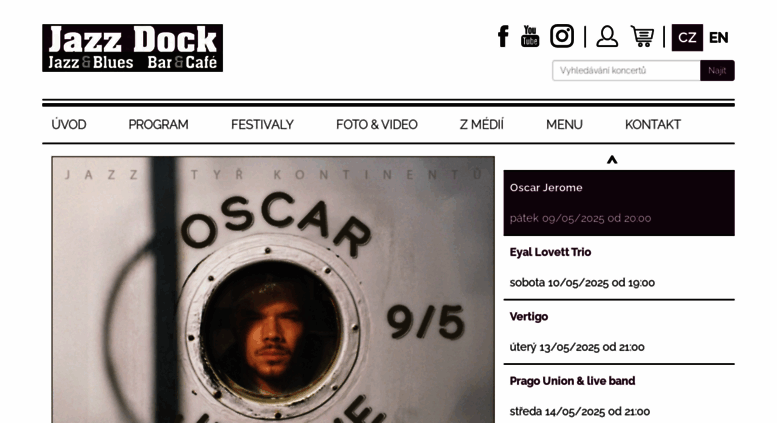Open the KONTAKT page

pyautogui.click(x=653, y=124)
